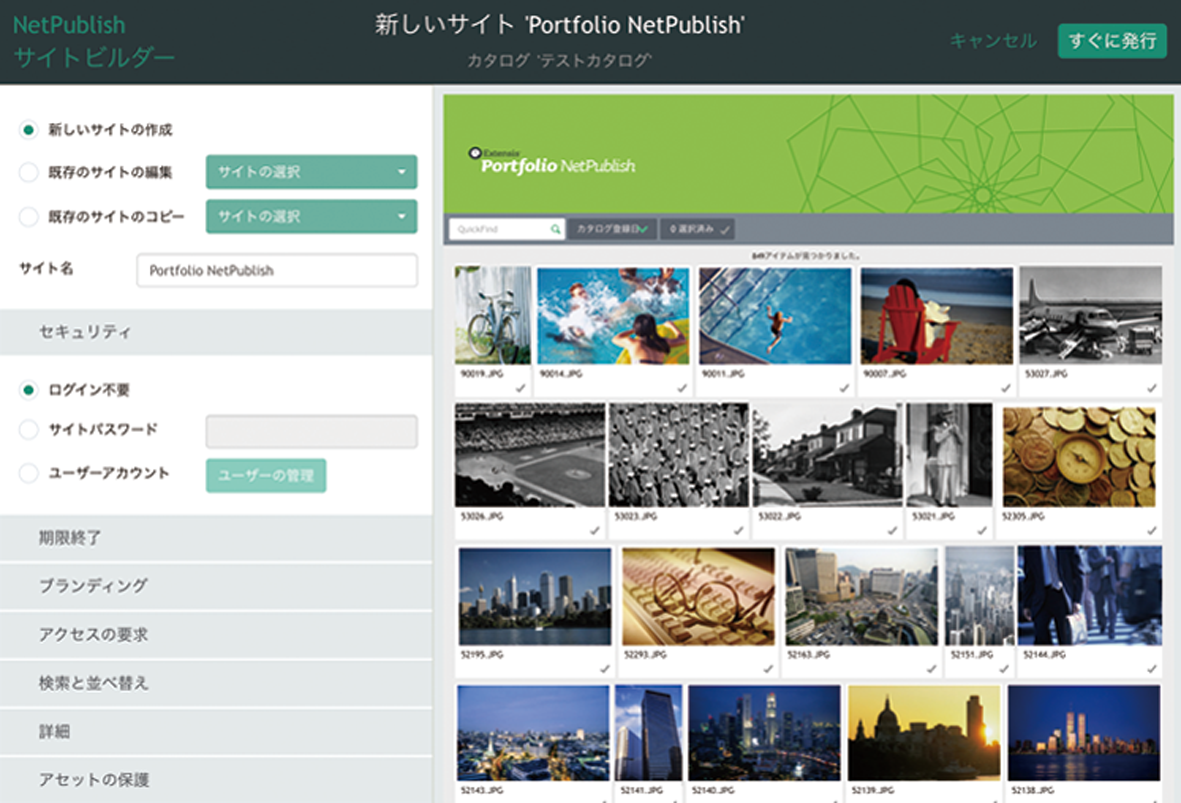Image resolution: width=1181 pixels, height=803 pixels.
Task: Expand the 詳細 section
Action: [x=216, y=731]
